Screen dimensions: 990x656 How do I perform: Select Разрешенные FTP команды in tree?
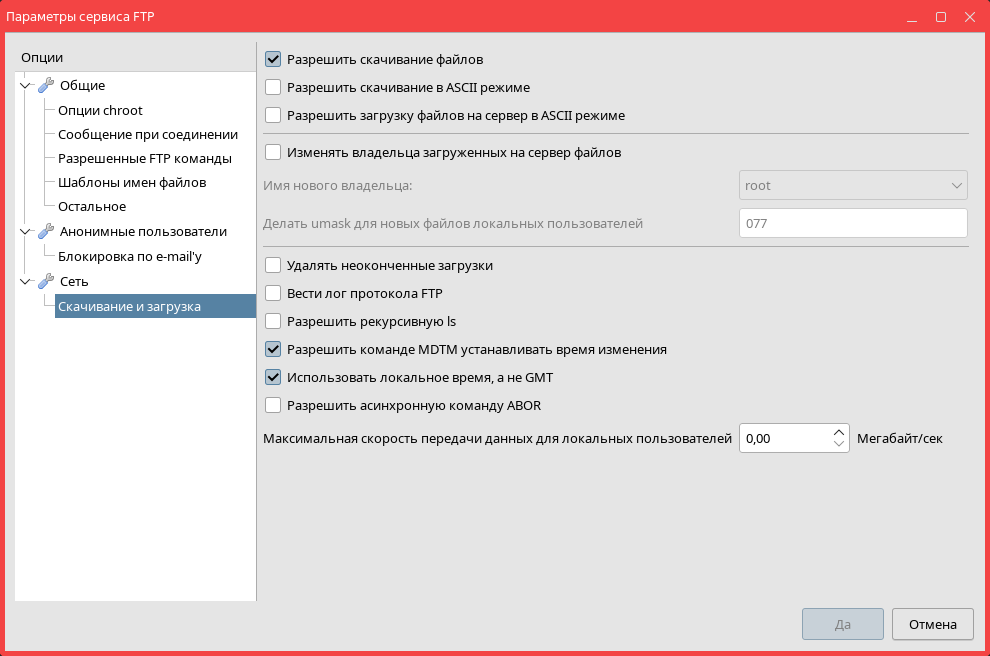(x=145, y=159)
